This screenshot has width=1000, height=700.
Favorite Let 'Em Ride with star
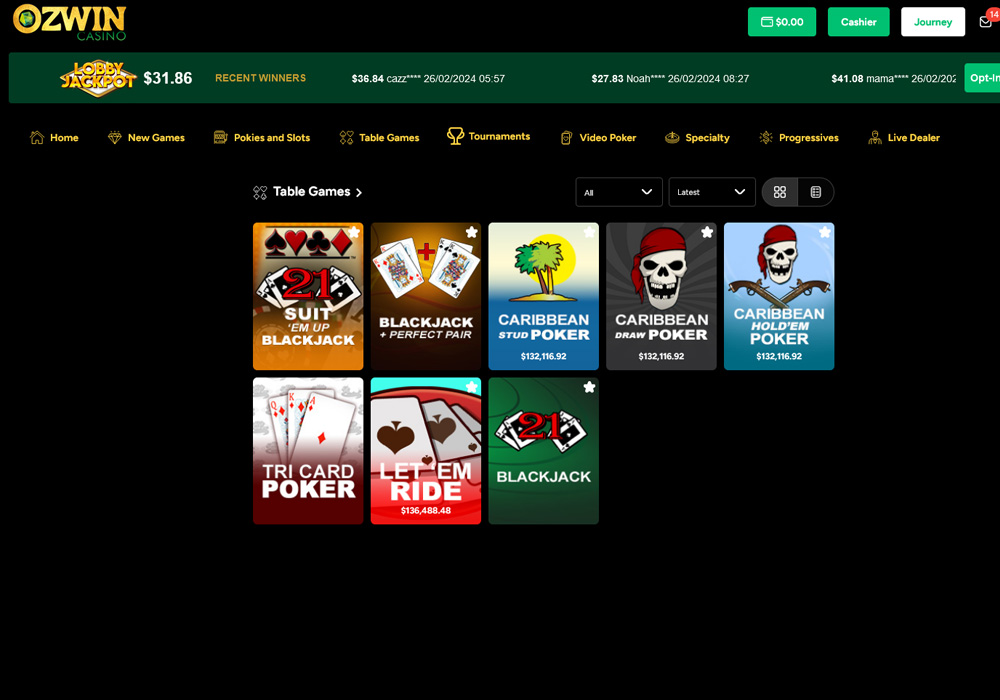coord(472,387)
